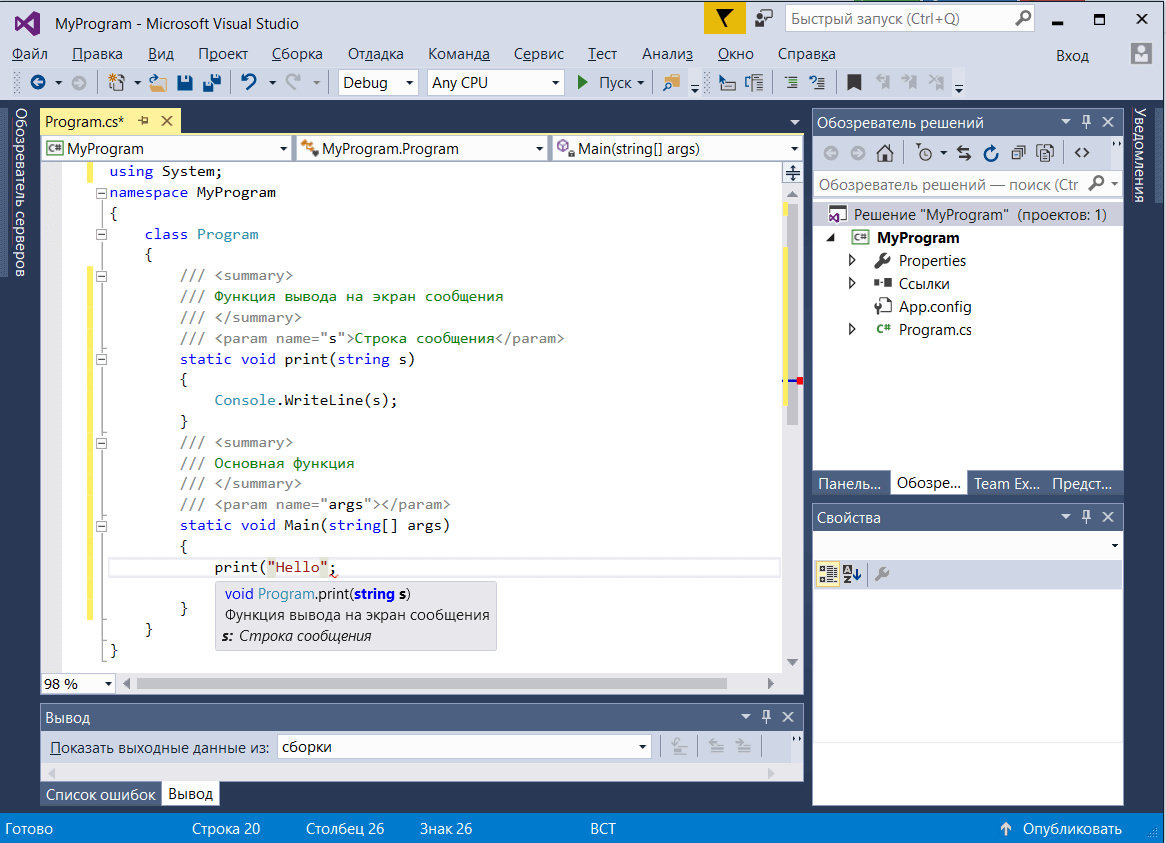Screen dimensions: 1166x843
Task: Collapse the namespace MyProgram code block
Action: [x=101, y=193]
